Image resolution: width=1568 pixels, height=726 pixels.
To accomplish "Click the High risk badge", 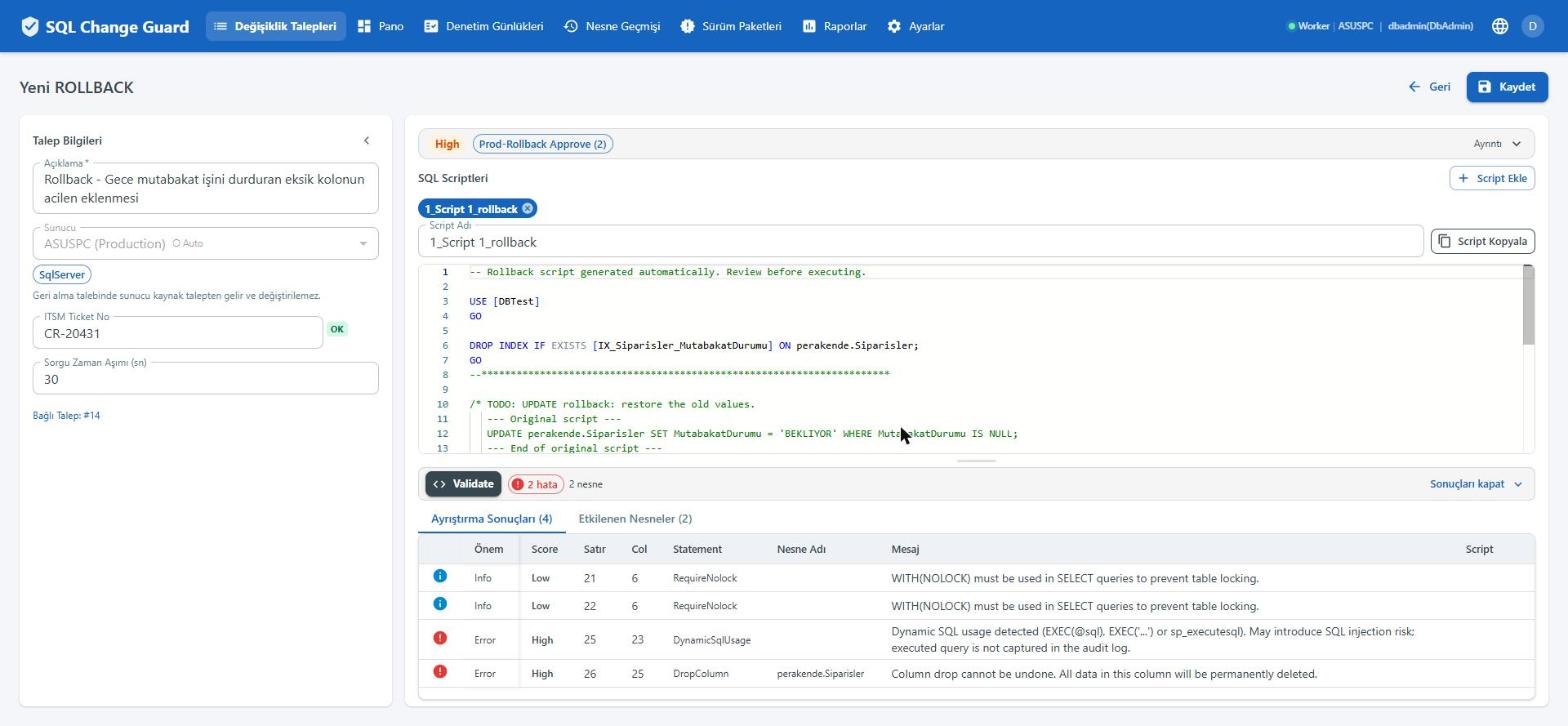I will point(447,144).
